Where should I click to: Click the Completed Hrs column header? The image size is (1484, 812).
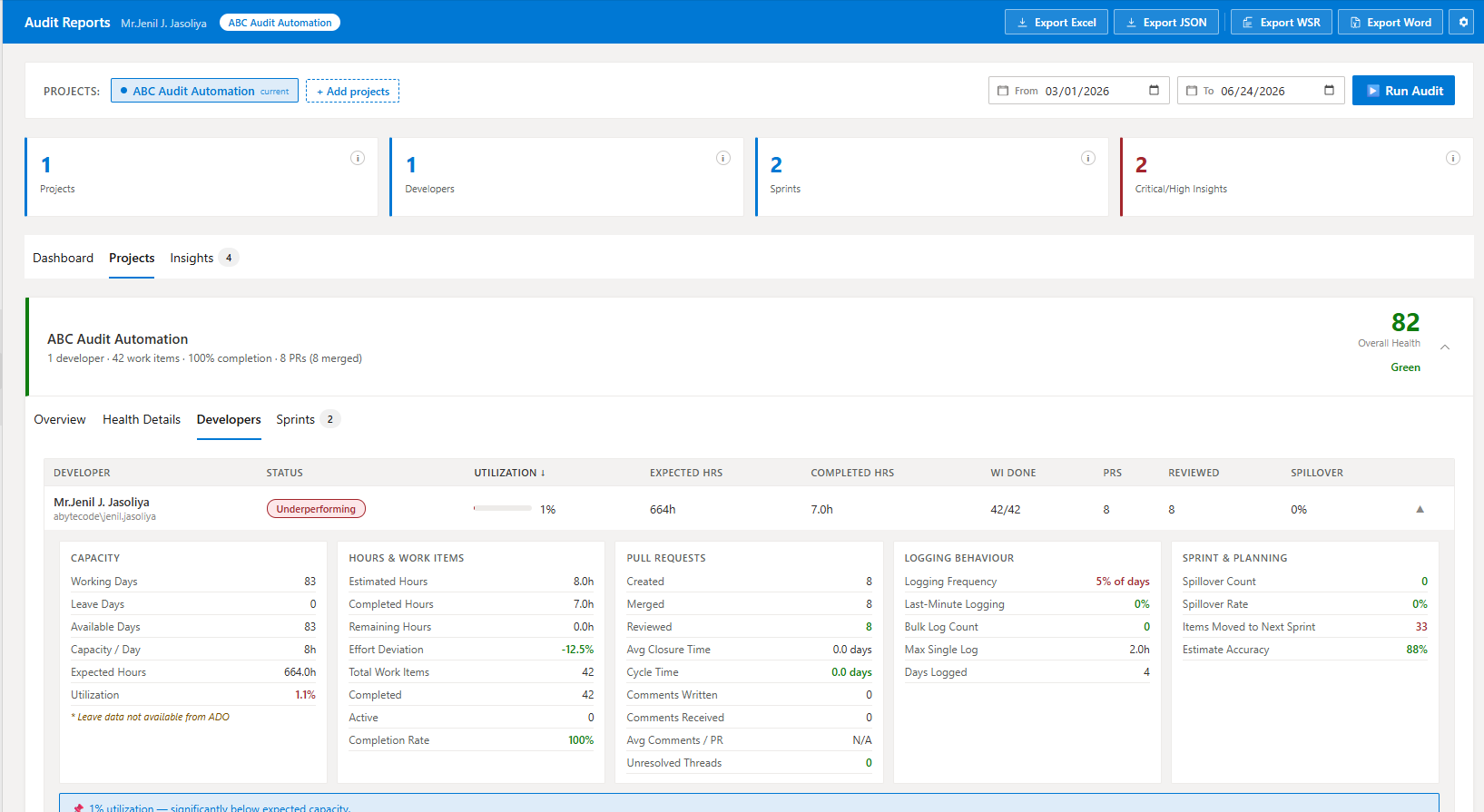click(852, 473)
